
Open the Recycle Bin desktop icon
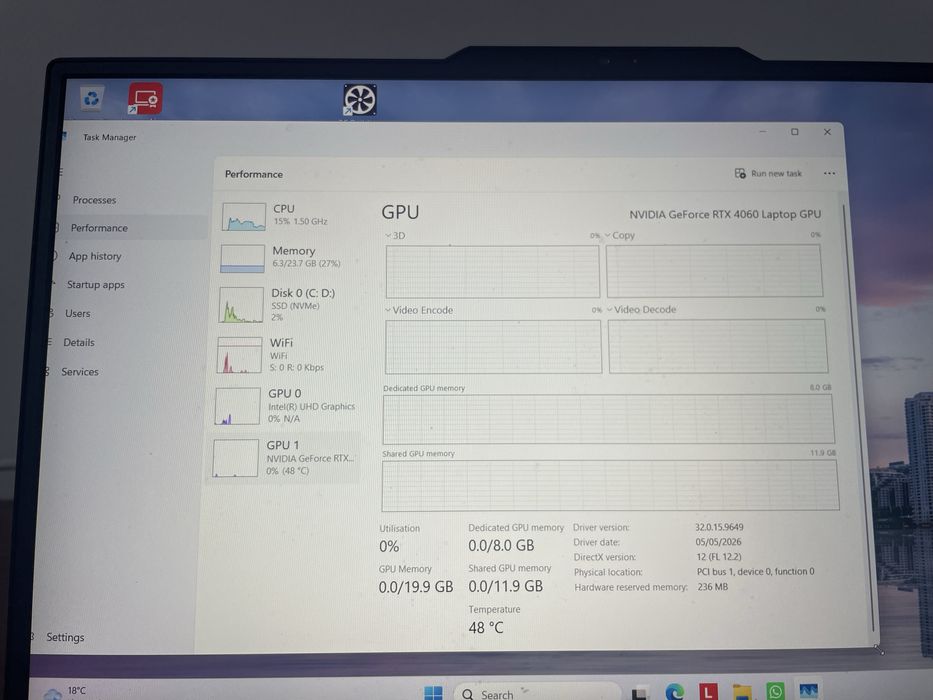pos(92,98)
